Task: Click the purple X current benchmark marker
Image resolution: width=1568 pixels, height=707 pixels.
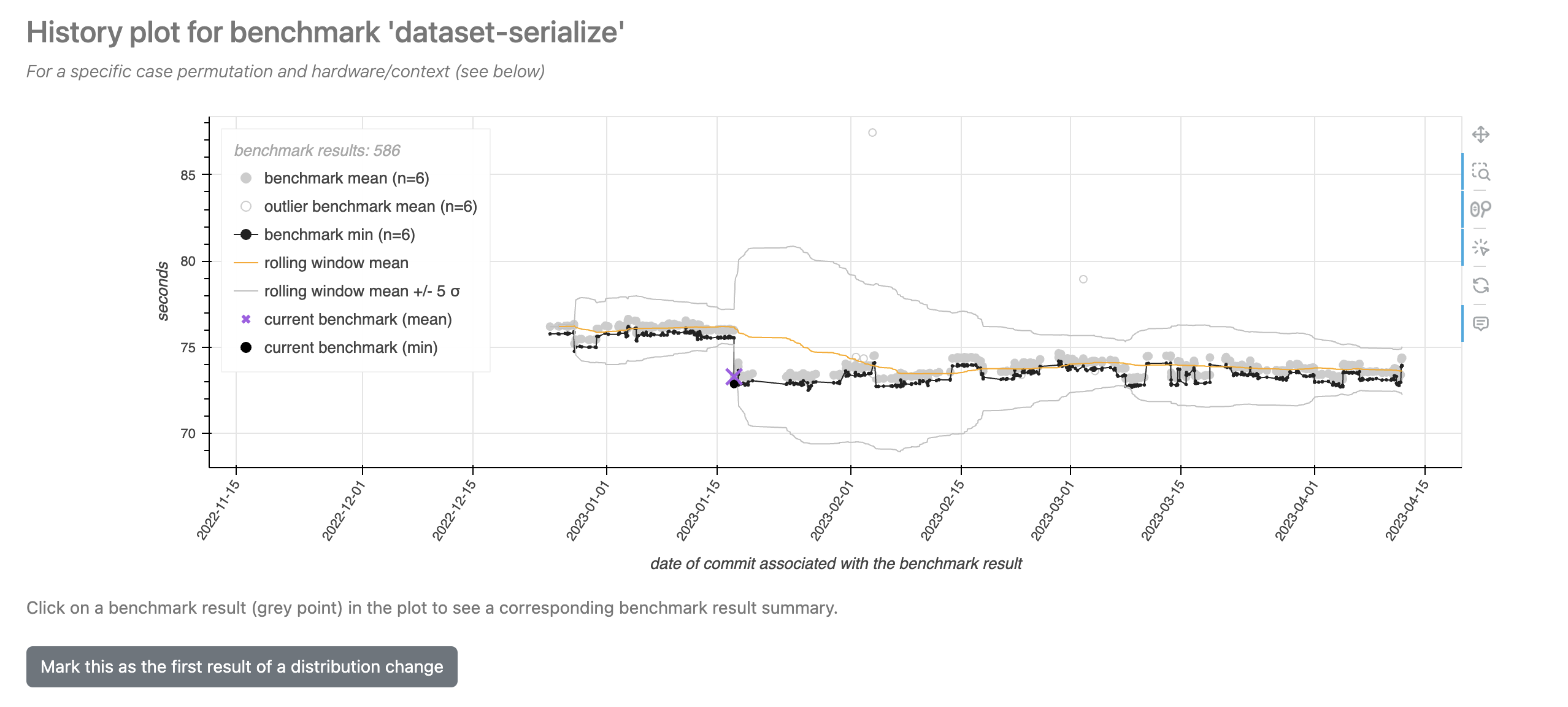Action: [733, 377]
